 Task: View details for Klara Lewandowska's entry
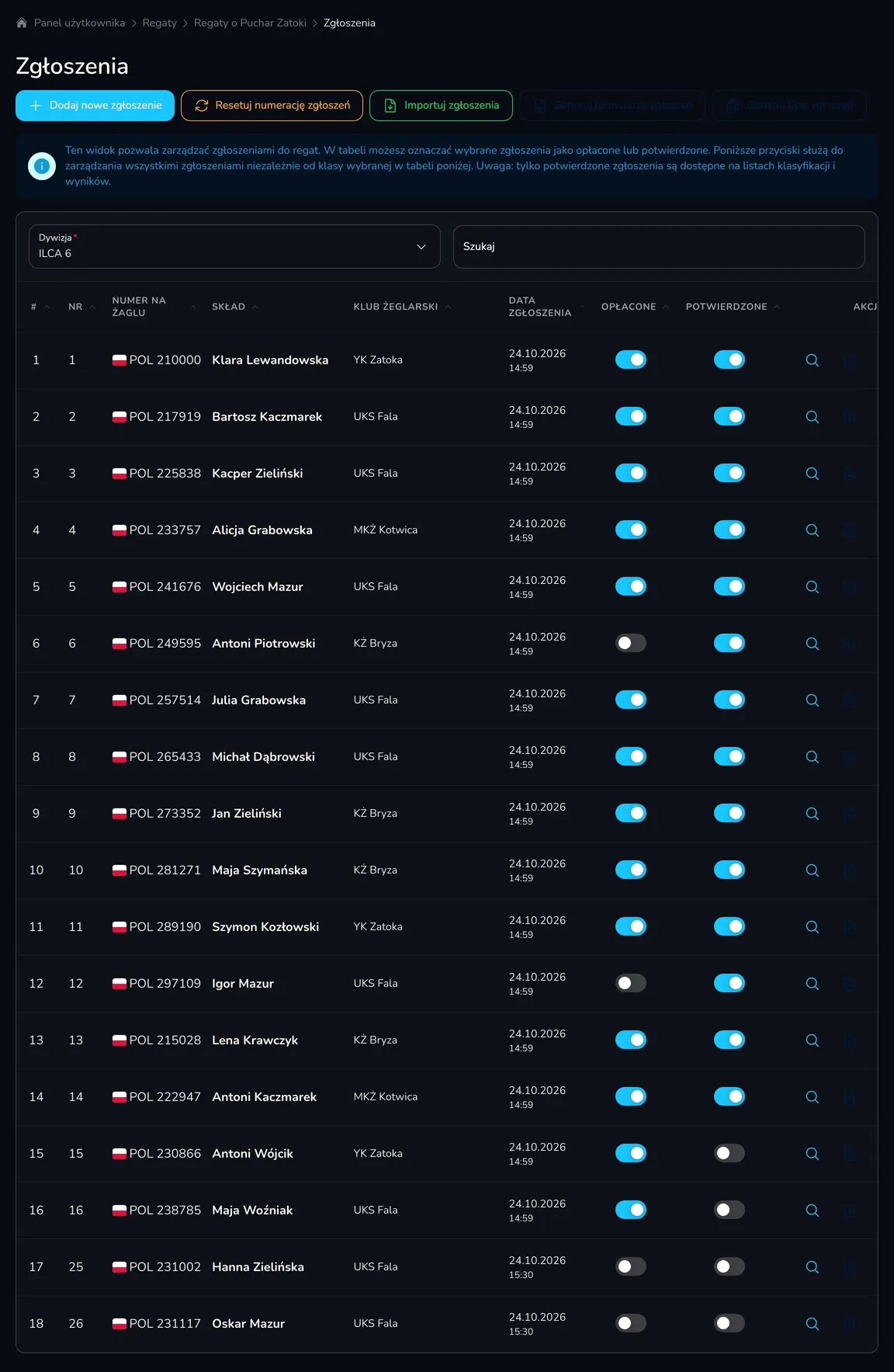813,360
